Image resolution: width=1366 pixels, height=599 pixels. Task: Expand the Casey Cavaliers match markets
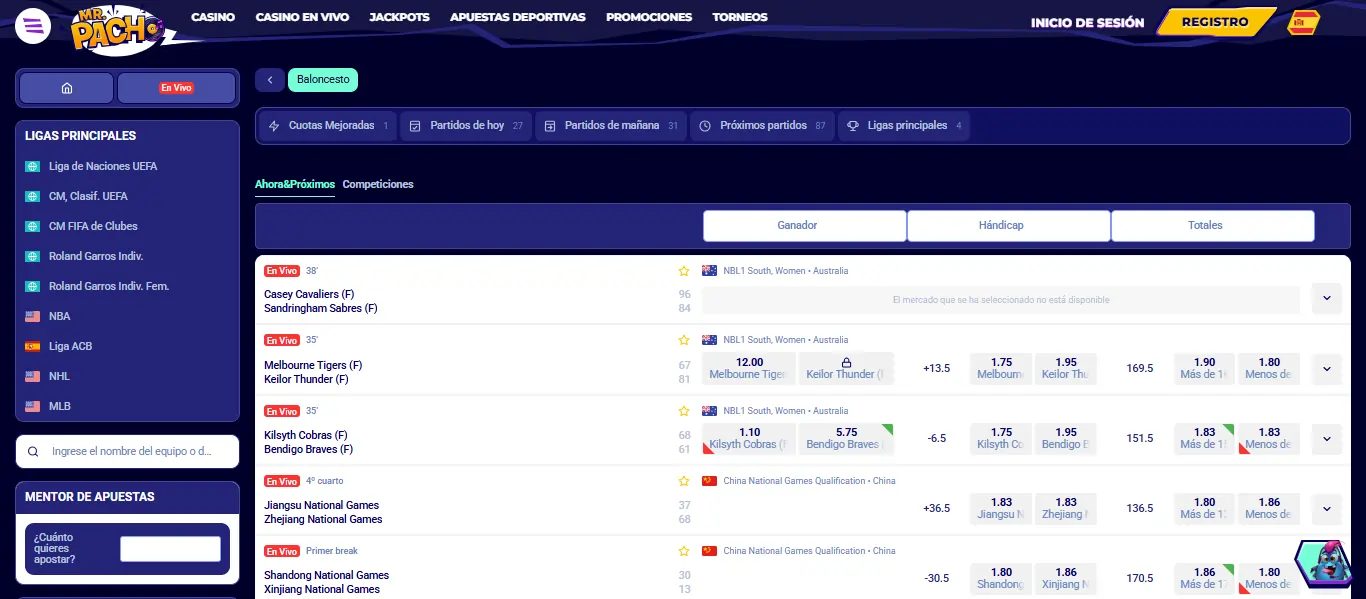point(1326,298)
